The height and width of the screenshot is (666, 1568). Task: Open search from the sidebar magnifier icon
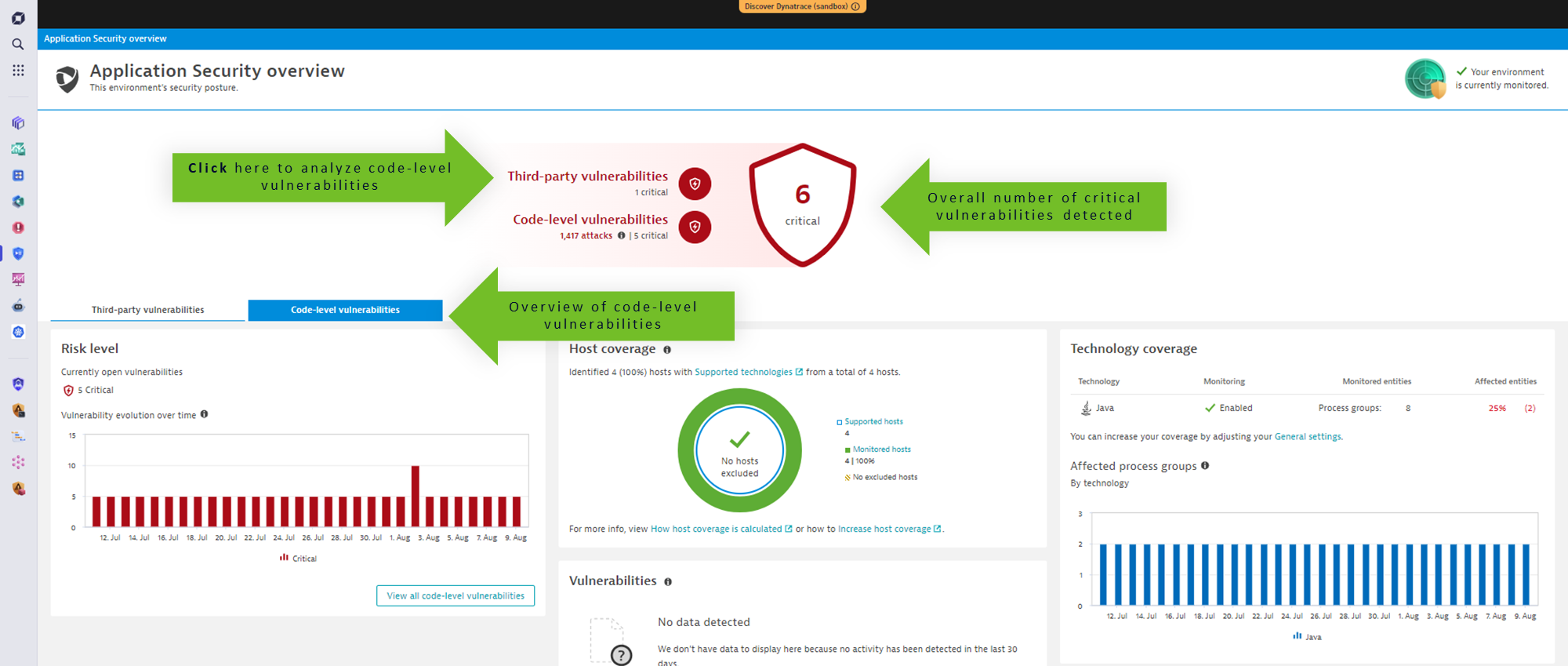pos(18,45)
